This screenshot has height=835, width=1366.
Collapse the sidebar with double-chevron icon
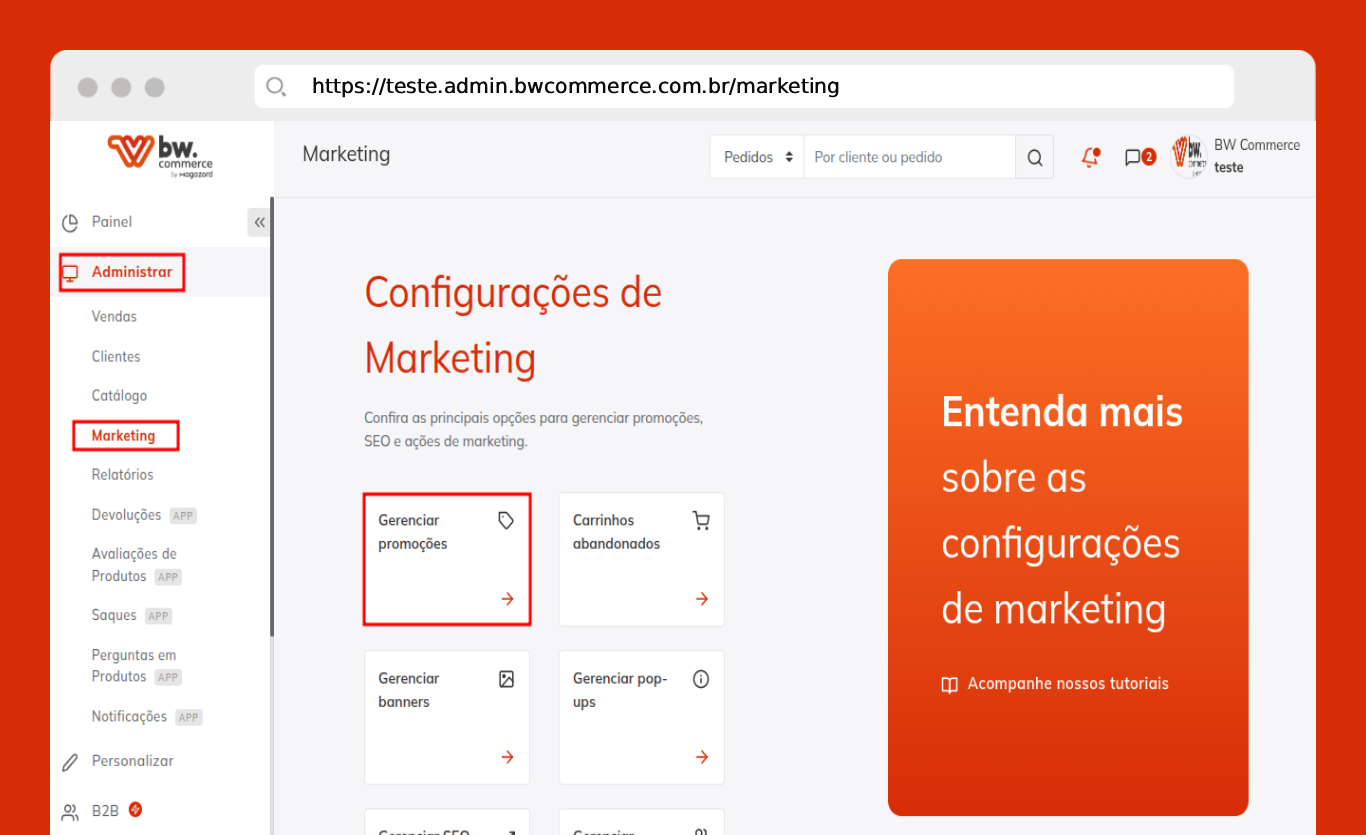pos(259,222)
